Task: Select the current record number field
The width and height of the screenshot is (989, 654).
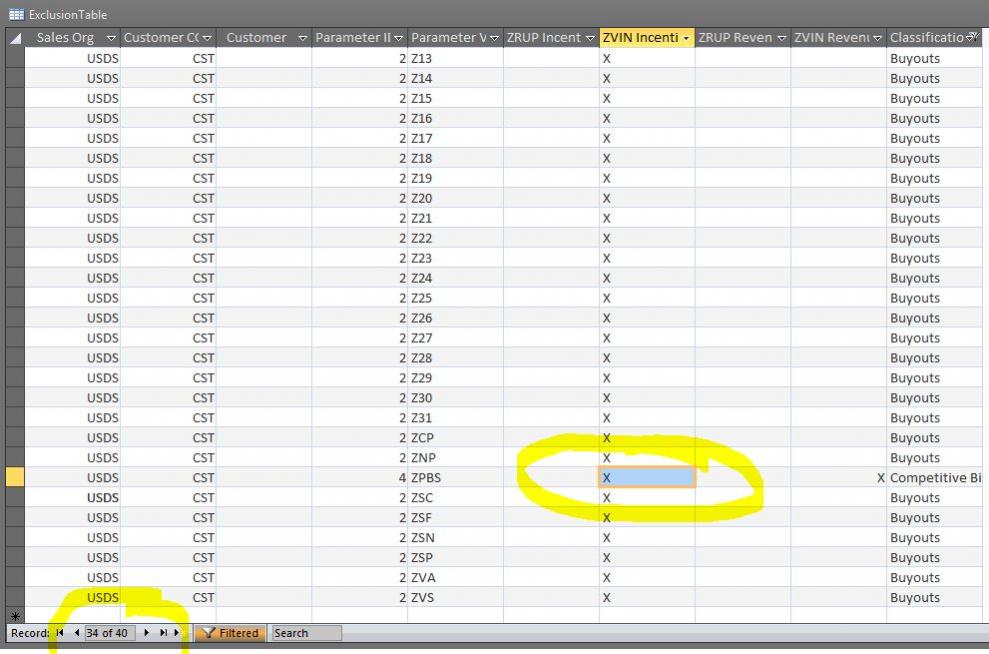Action: (109, 633)
